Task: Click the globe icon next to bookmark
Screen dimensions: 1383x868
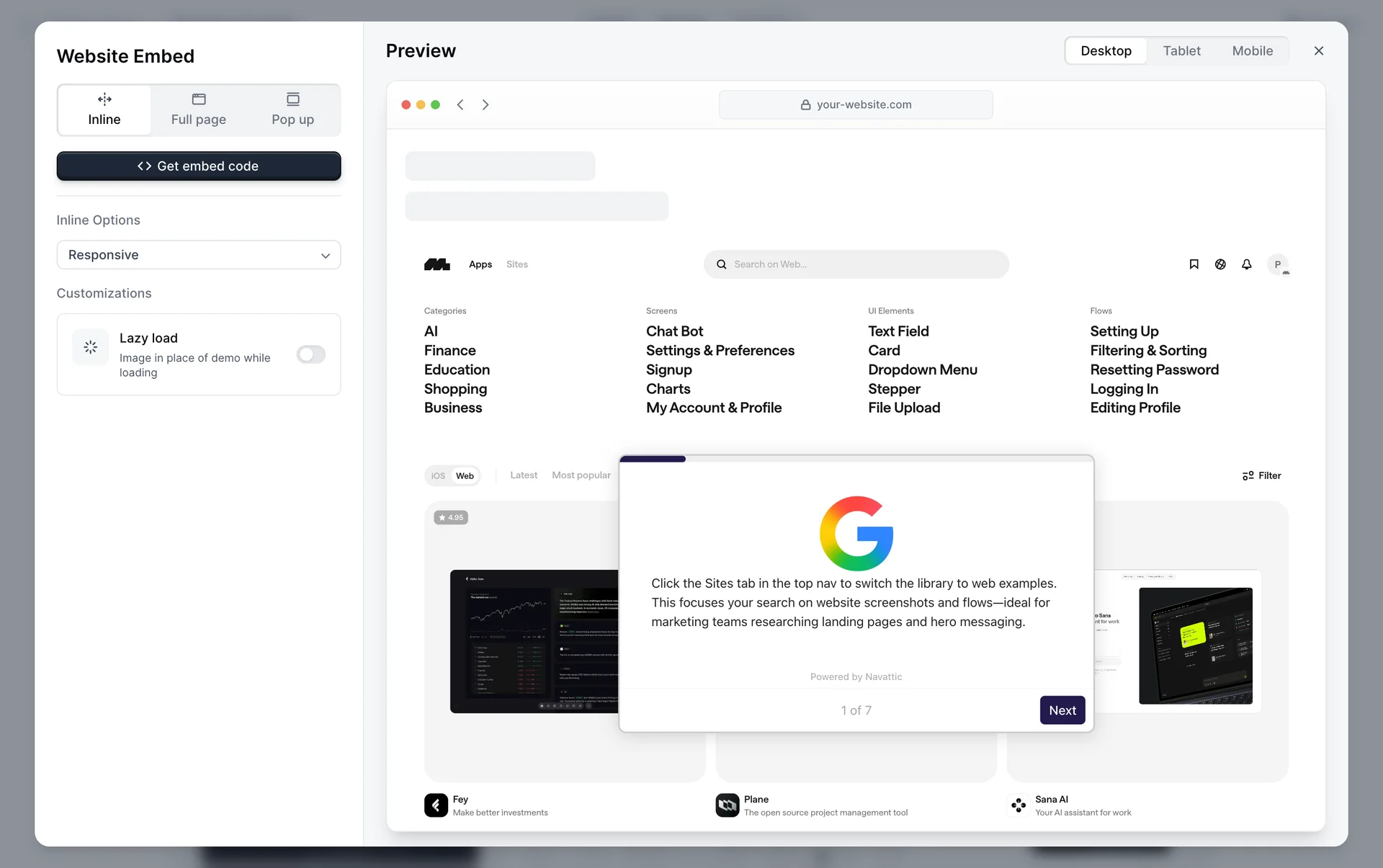Action: tap(1220, 264)
